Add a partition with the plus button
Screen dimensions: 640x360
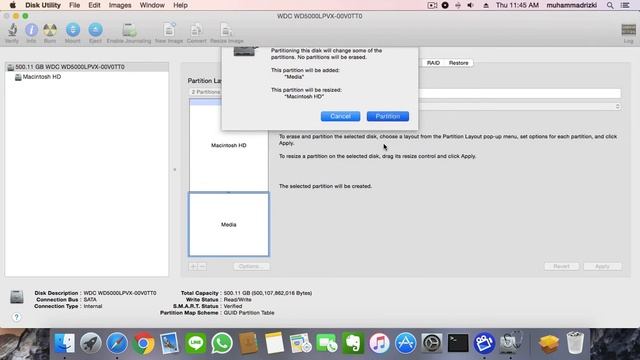[x=193, y=267]
